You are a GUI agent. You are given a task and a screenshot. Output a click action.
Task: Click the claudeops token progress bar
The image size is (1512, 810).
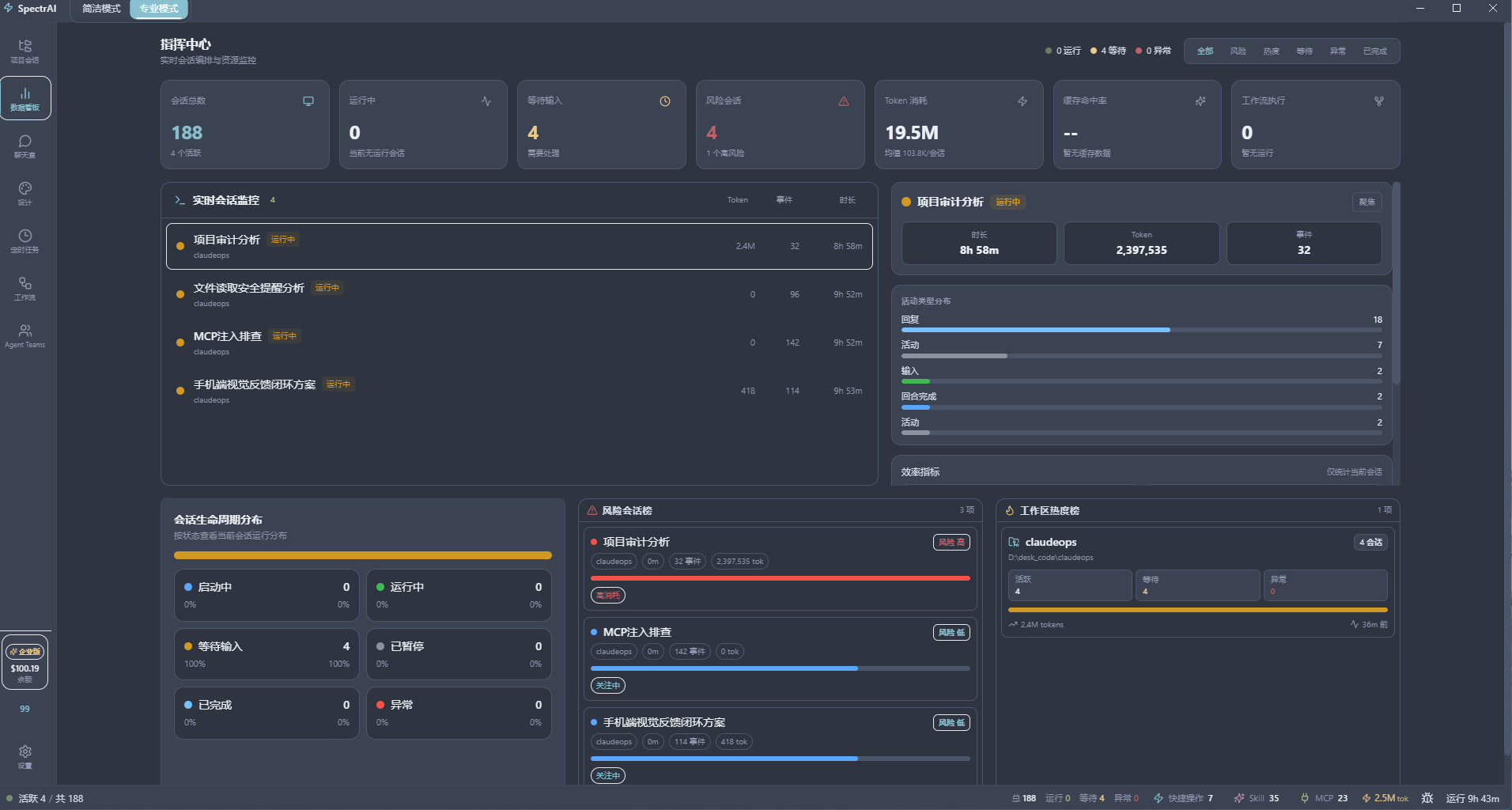pos(1196,610)
